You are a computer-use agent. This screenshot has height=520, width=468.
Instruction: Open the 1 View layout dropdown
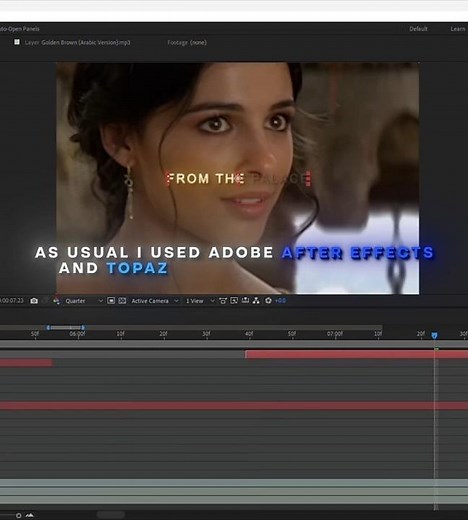(x=200, y=301)
